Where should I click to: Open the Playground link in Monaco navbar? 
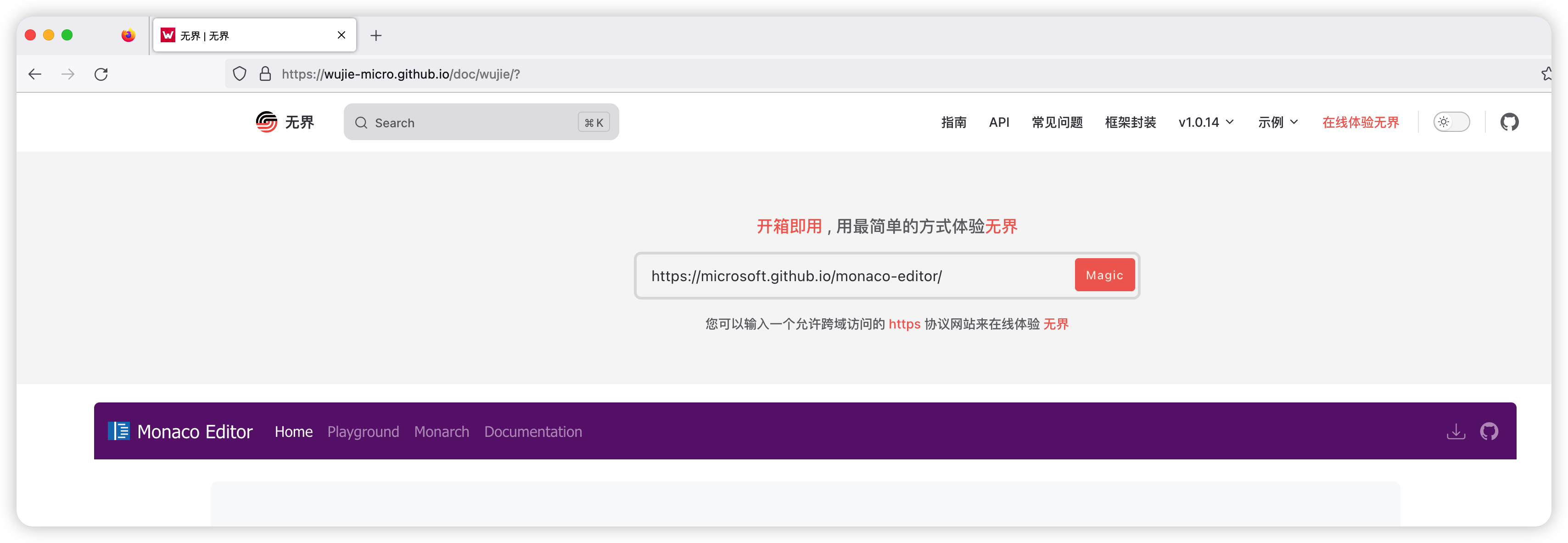point(363,431)
